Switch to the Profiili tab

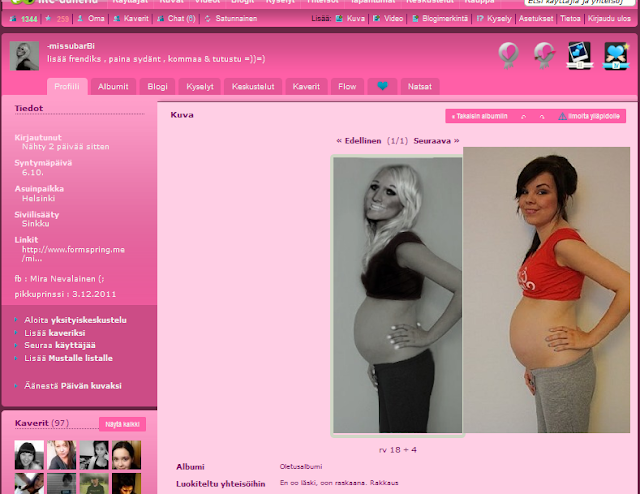click(x=67, y=87)
